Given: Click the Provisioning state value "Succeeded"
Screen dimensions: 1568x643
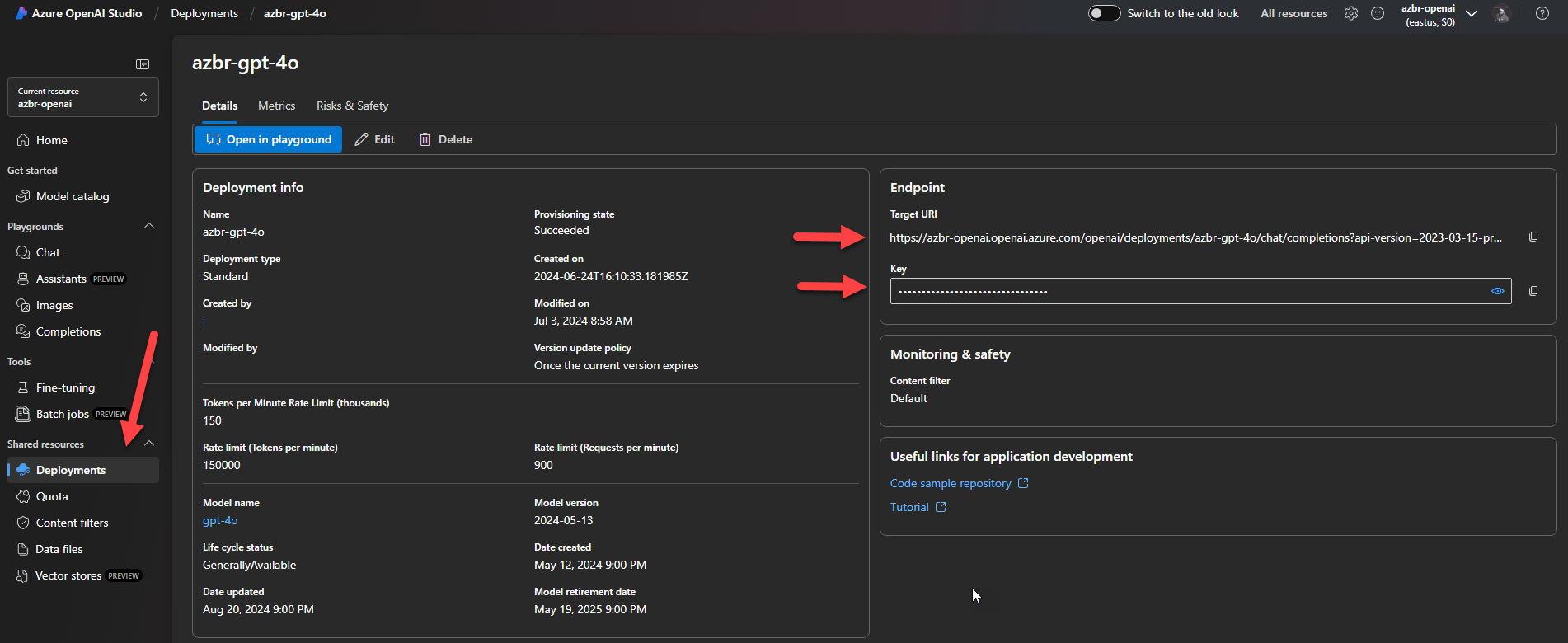Looking at the screenshot, I should (x=561, y=230).
